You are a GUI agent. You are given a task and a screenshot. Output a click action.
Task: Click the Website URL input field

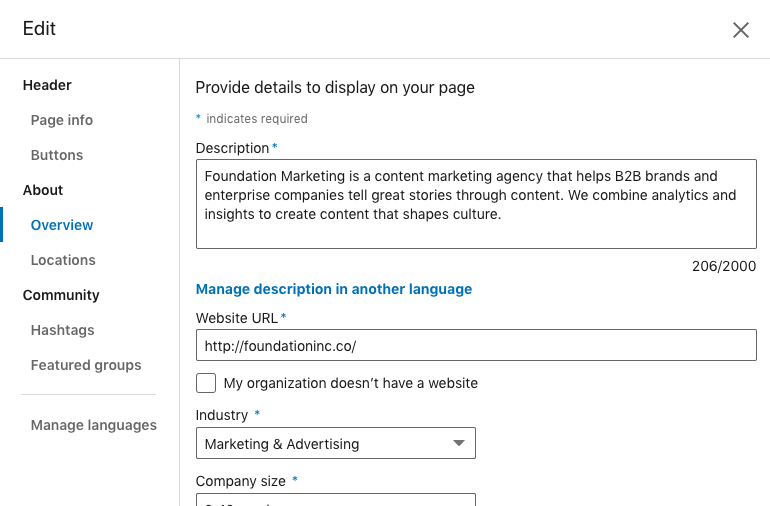coord(476,346)
